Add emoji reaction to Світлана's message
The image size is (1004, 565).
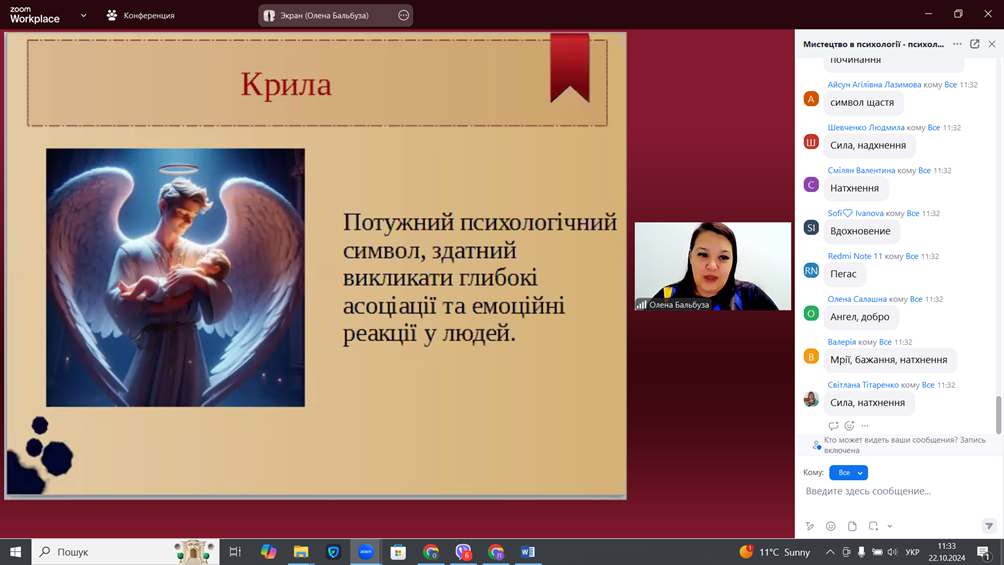pyautogui.click(x=849, y=426)
